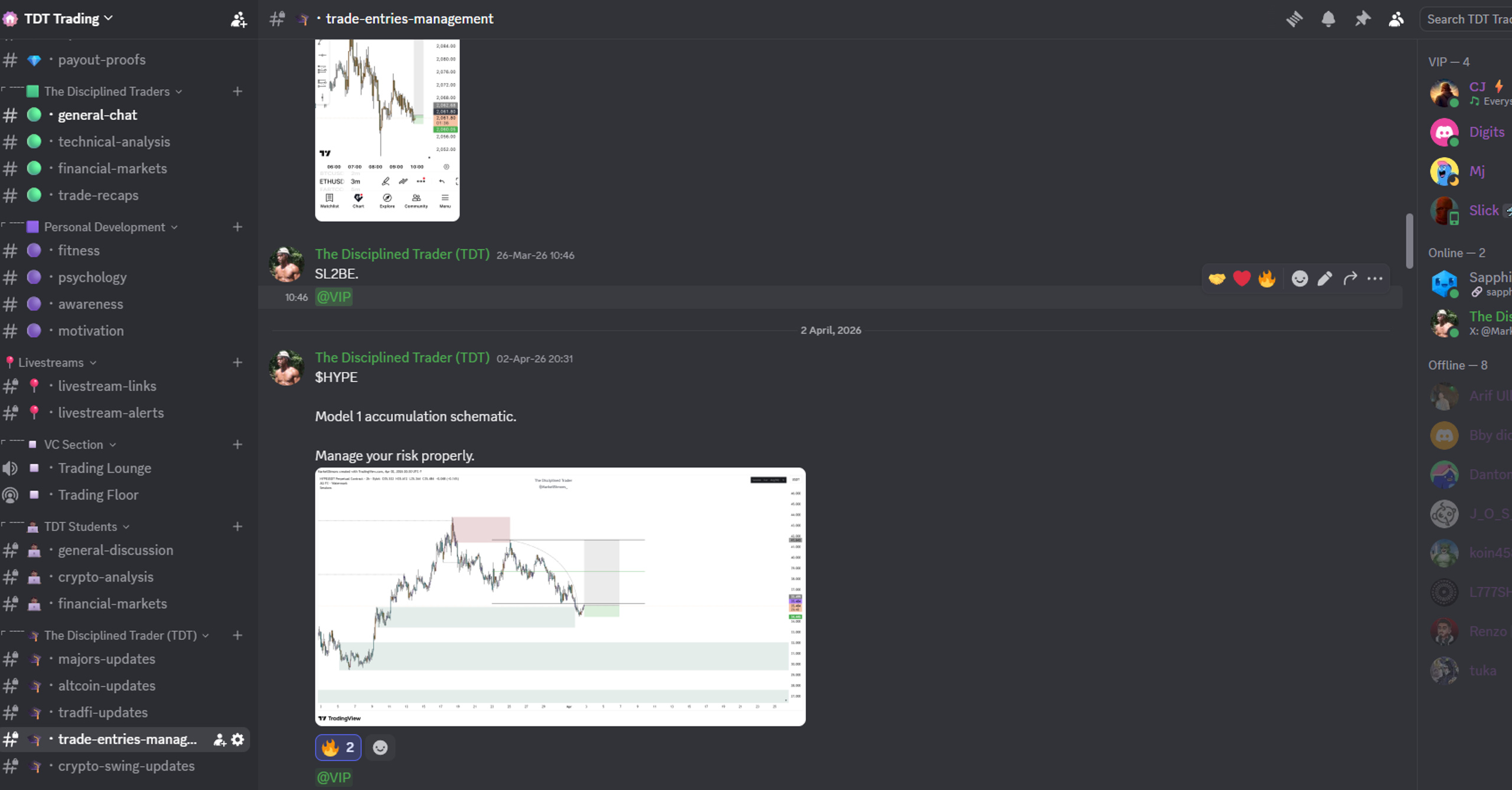Invite people using the server header icon
Screen dimensions: 1512x790
(238, 19)
